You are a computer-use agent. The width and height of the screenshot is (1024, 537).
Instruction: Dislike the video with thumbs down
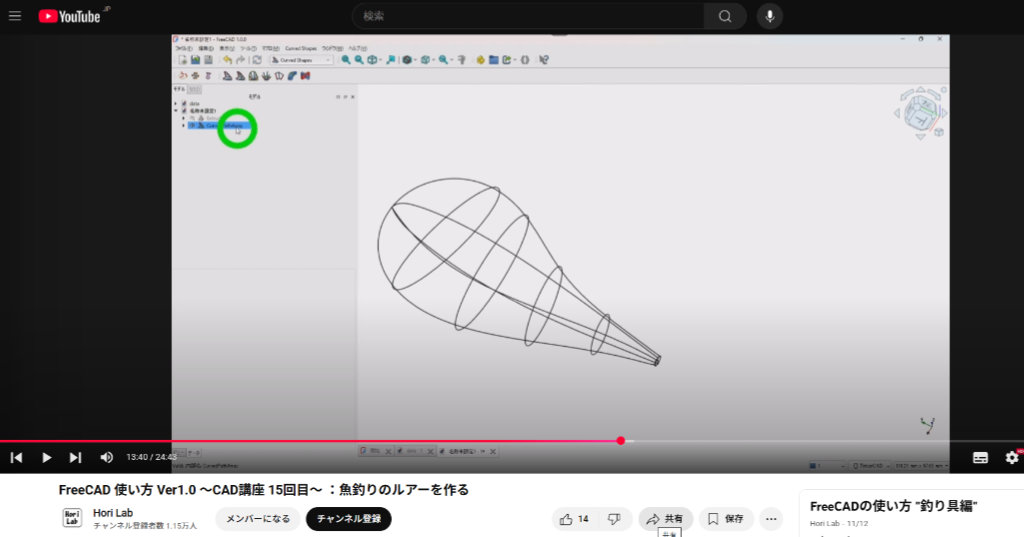point(615,519)
